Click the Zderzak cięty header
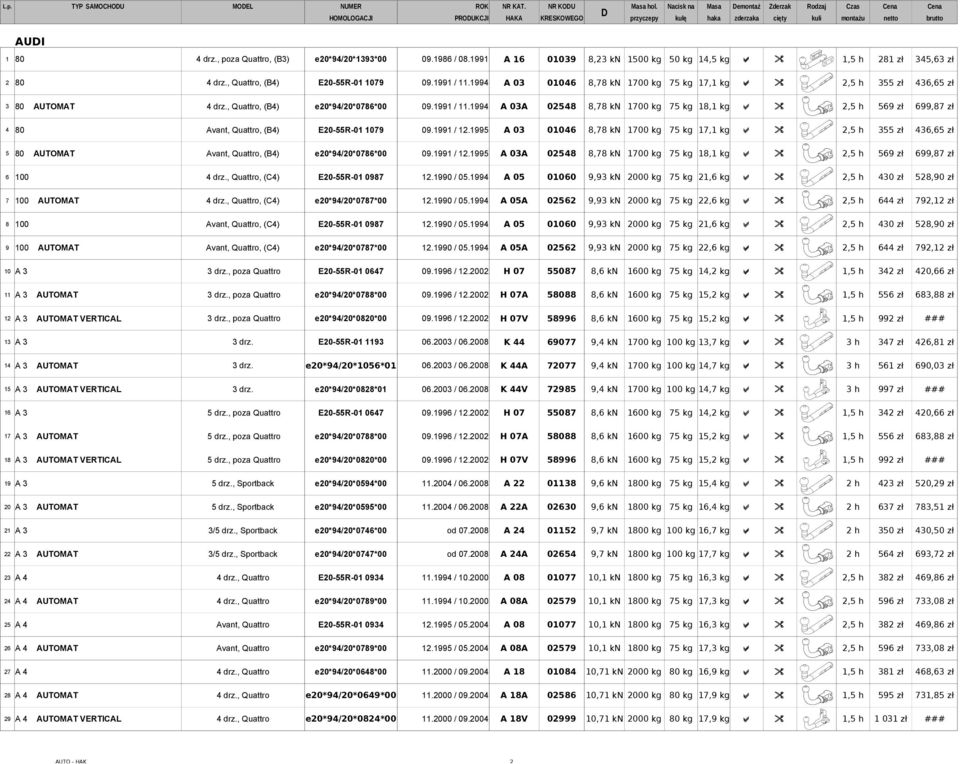 pyautogui.click(x=779, y=12)
